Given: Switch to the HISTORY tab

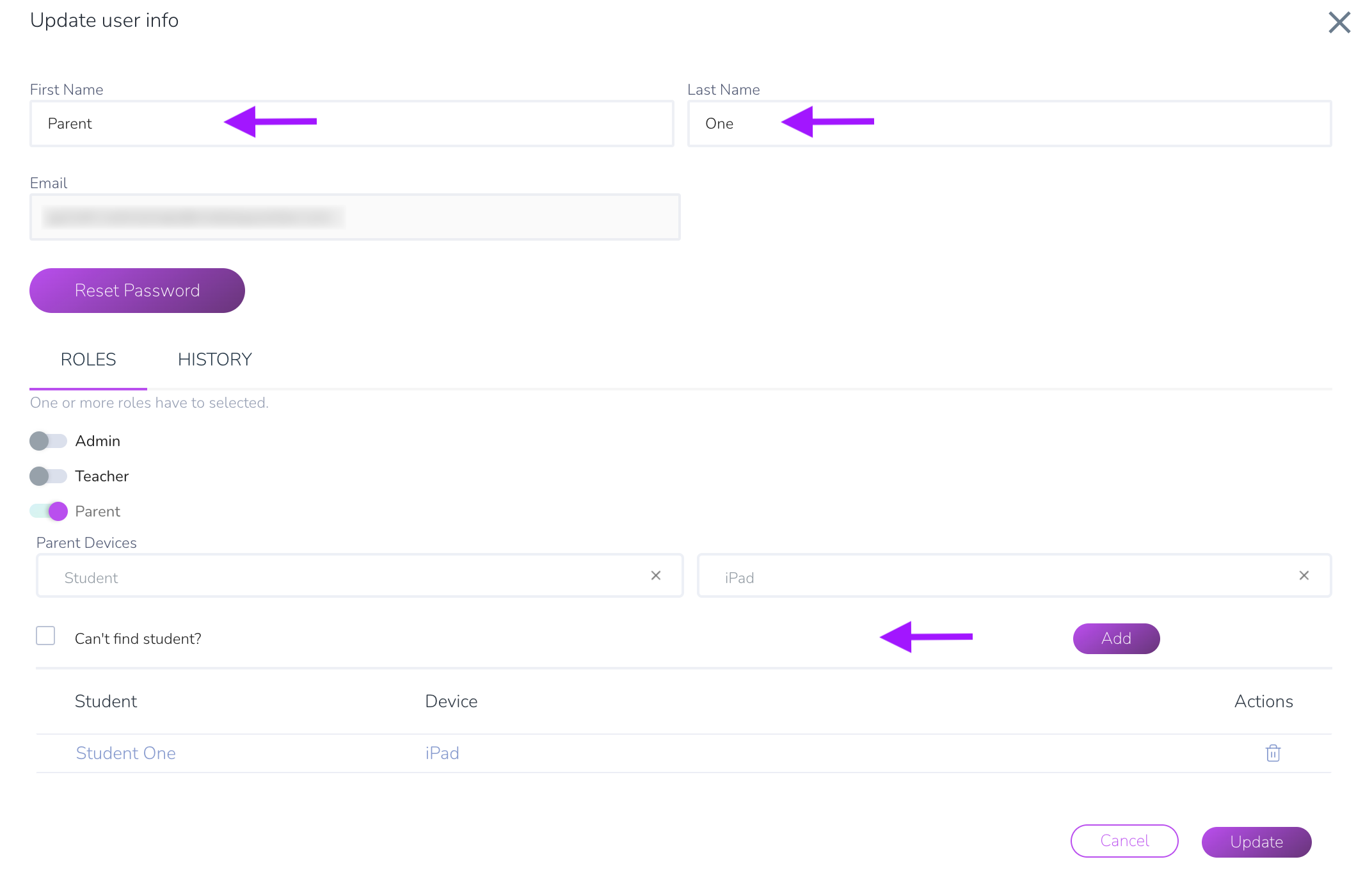Looking at the screenshot, I should click(x=215, y=360).
